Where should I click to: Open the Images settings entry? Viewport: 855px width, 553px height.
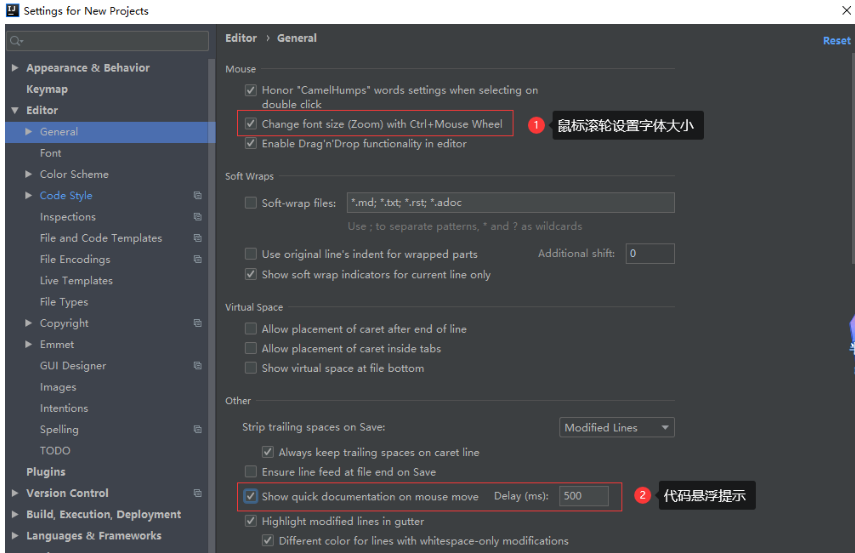[x=58, y=387]
